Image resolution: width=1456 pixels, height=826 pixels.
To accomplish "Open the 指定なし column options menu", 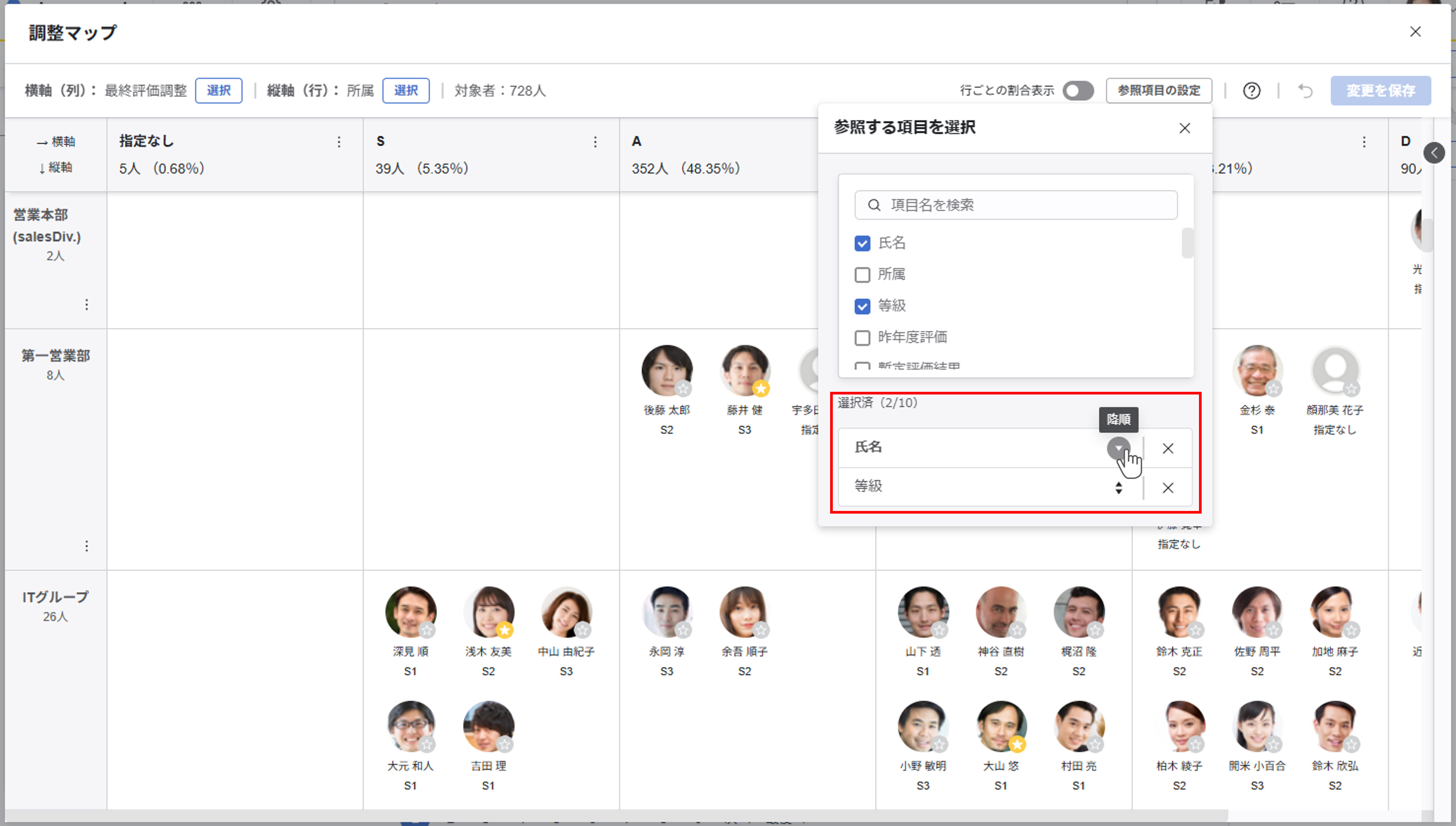I will click(x=339, y=142).
